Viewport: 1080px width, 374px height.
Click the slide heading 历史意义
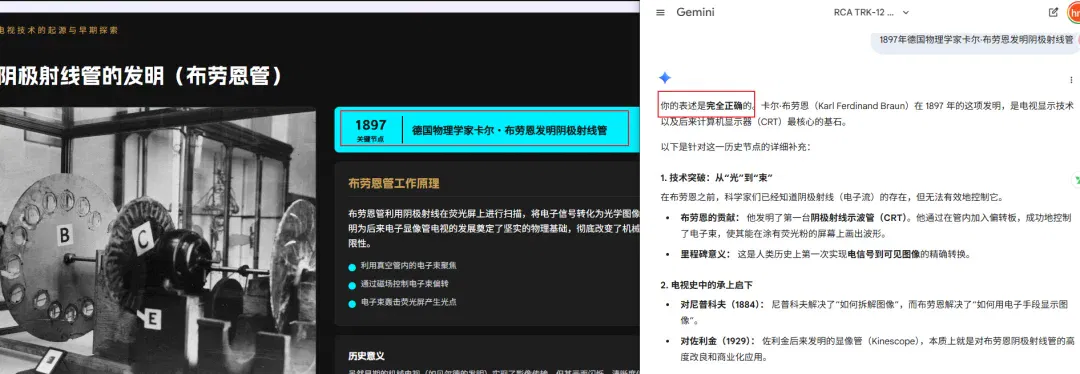[366, 356]
